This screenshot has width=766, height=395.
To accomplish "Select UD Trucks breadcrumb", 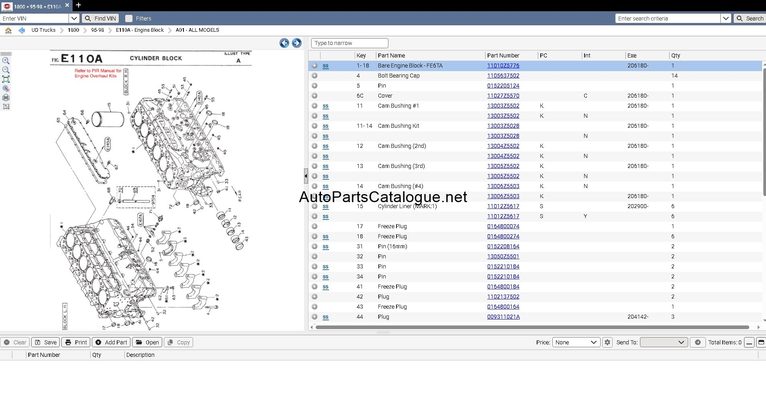I will point(43,30).
